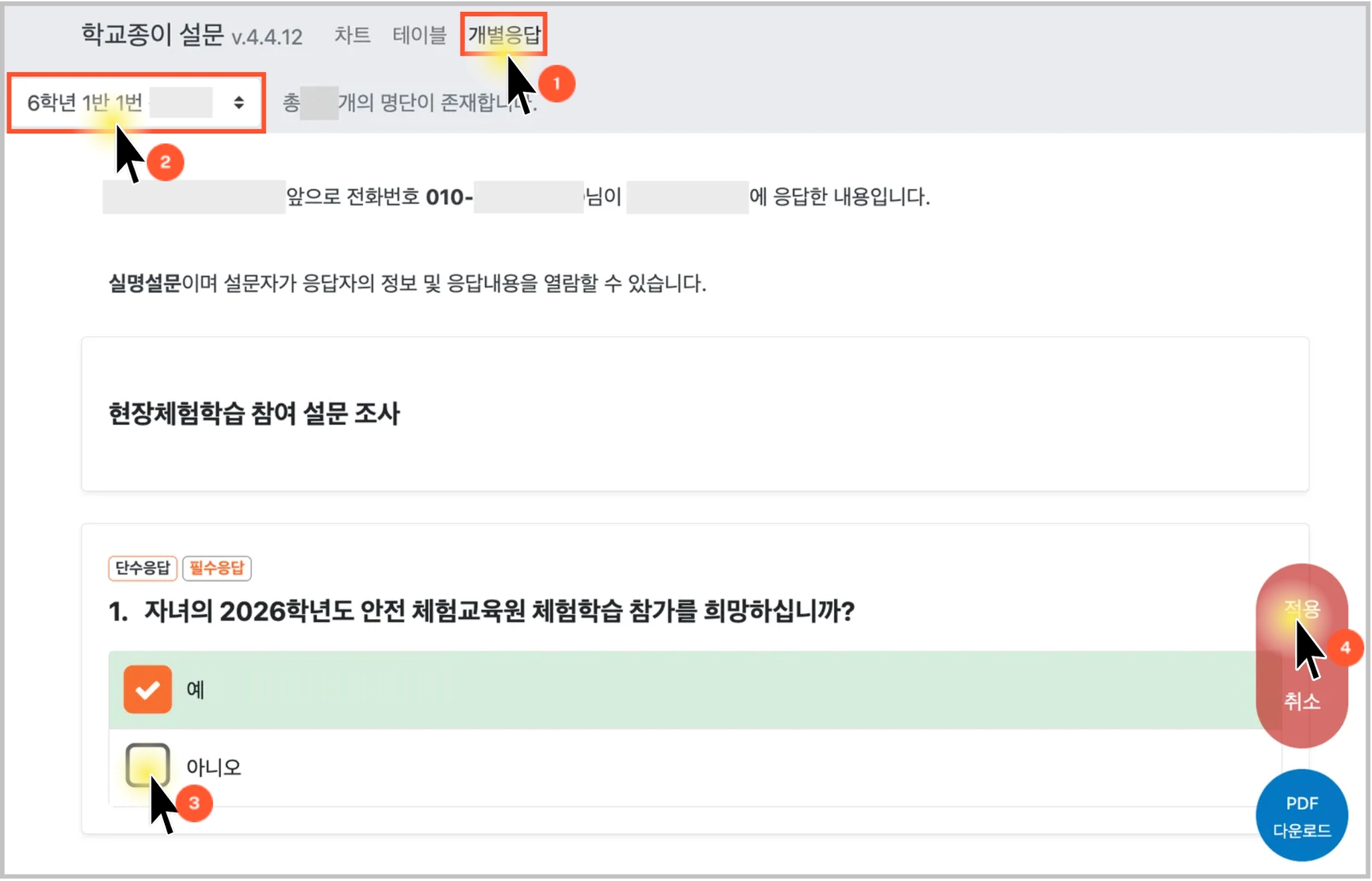The height and width of the screenshot is (881, 1372).
Task: Click the red step marker numbered 2
Action: [x=165, y=162]
